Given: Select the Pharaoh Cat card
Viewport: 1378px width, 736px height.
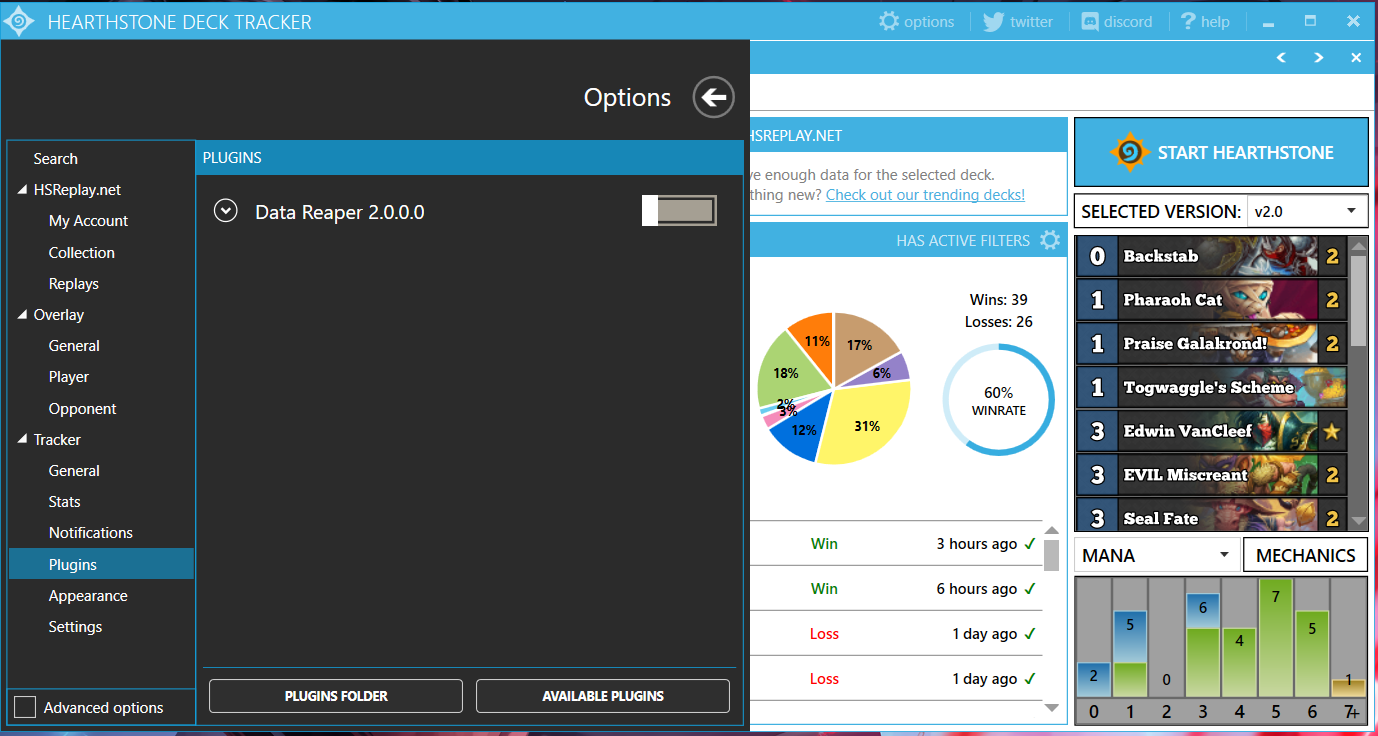Looking at the screenshot, I should pos(1211,300).
